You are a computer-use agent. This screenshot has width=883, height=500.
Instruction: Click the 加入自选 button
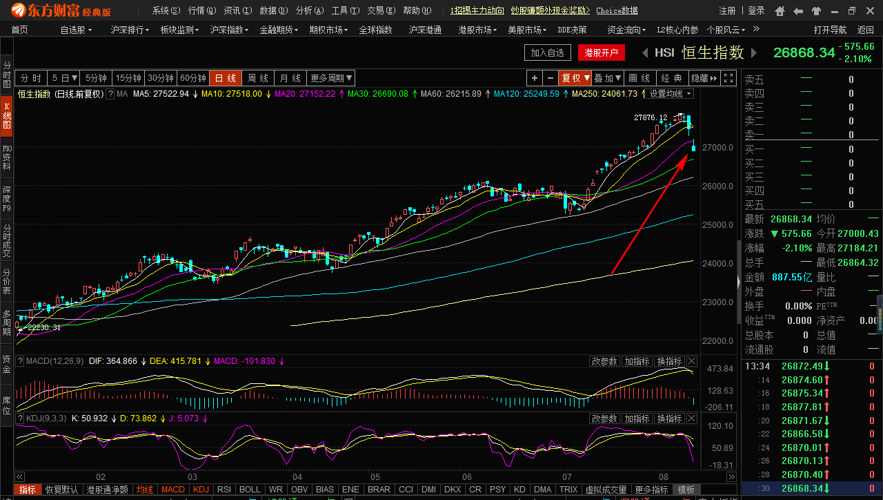coord(549,52)
